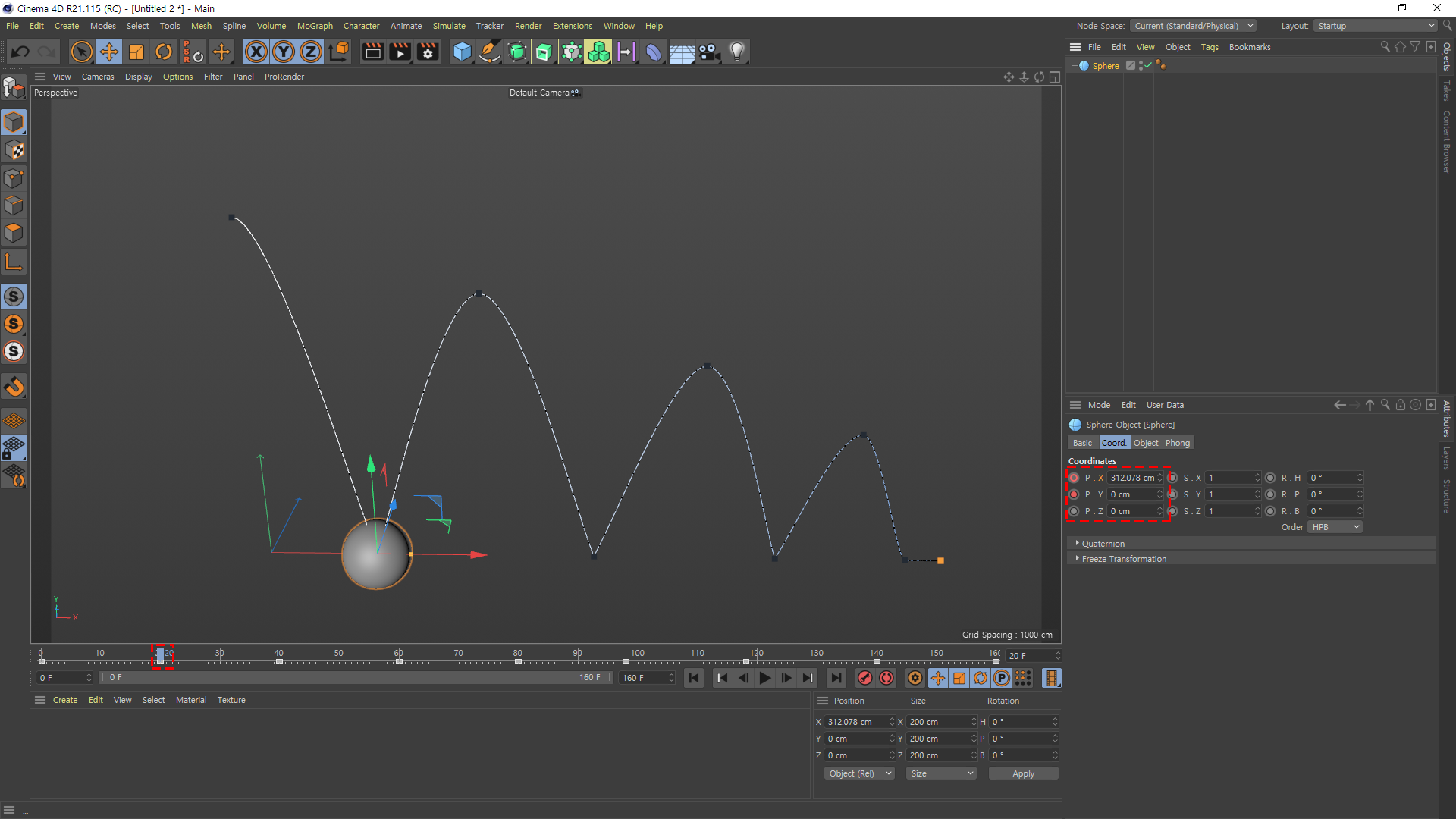1456x819 pixels.
Task: Click the Camera object icon
Action: [x=710, y=52]
